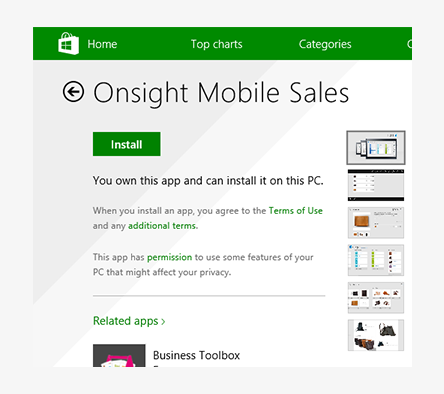Select the second thumbnail with black bars
444x394 pixels.
click(x=376, y=185)
